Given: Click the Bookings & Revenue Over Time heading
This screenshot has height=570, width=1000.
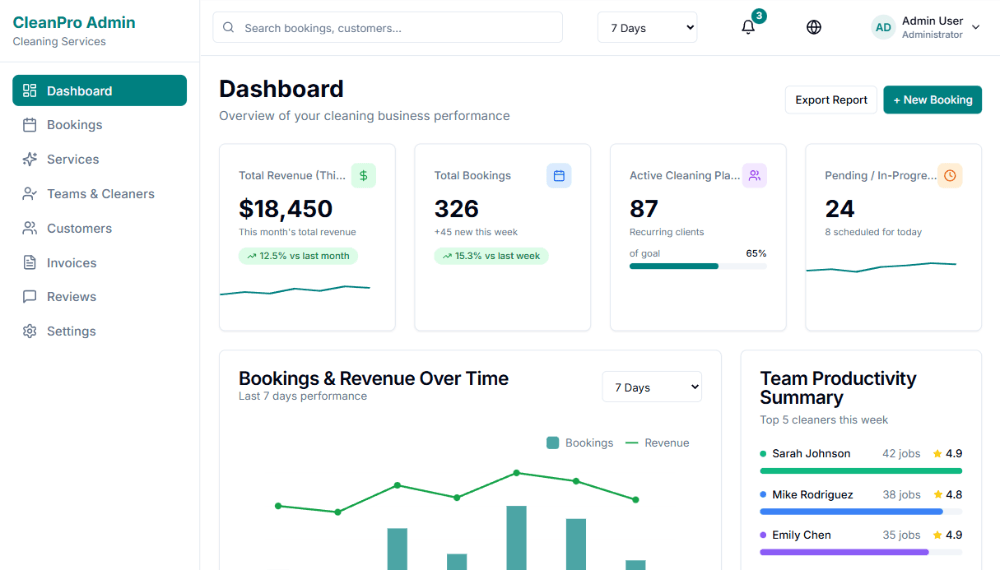Looking at the screenshot, I should pos(374,378).
